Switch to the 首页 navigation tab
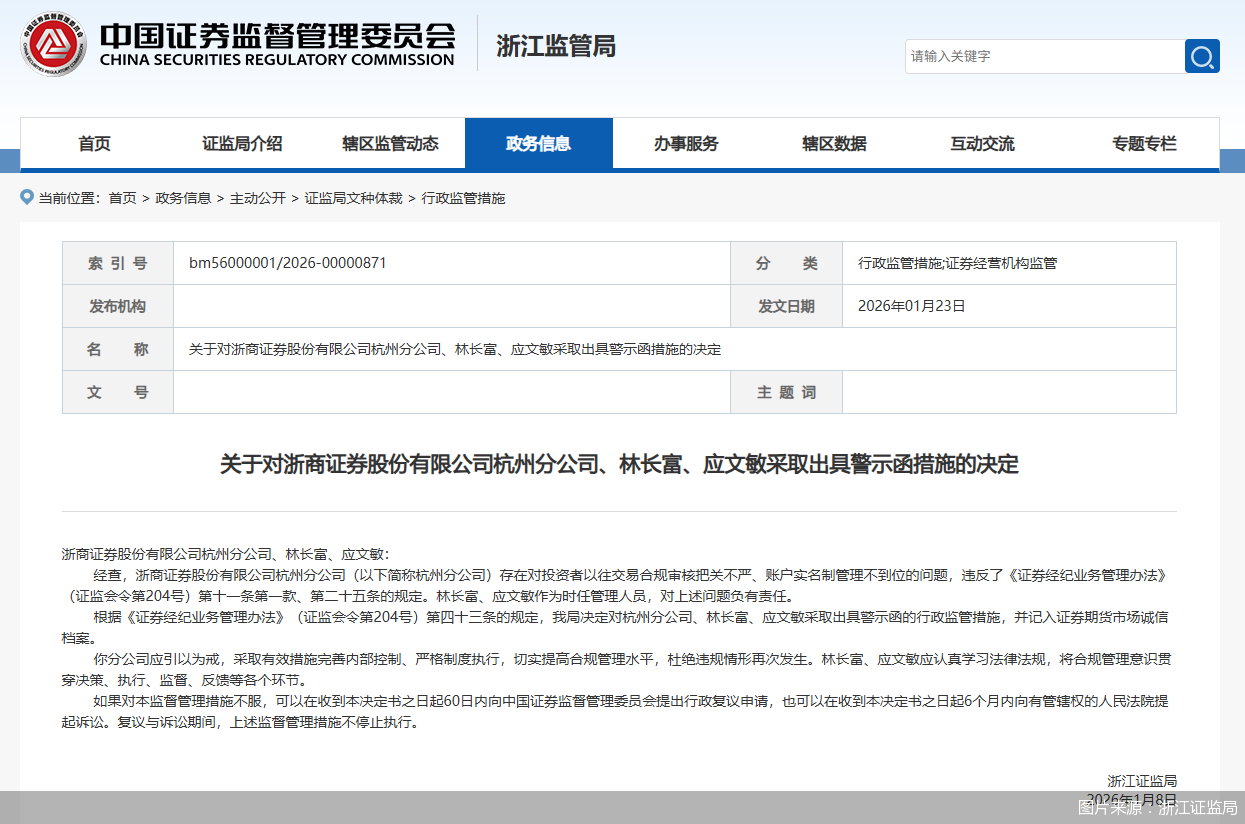The image size is (1245, 824). [94, 143]
